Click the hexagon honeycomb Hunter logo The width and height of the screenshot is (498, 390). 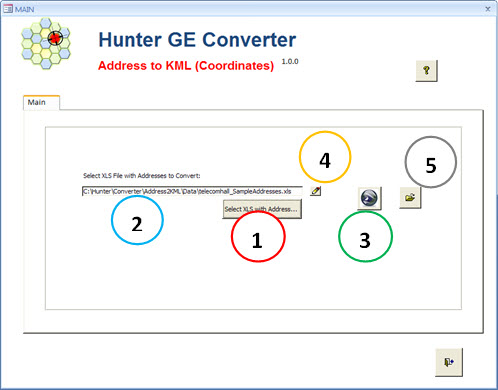(x=46, y=43)
